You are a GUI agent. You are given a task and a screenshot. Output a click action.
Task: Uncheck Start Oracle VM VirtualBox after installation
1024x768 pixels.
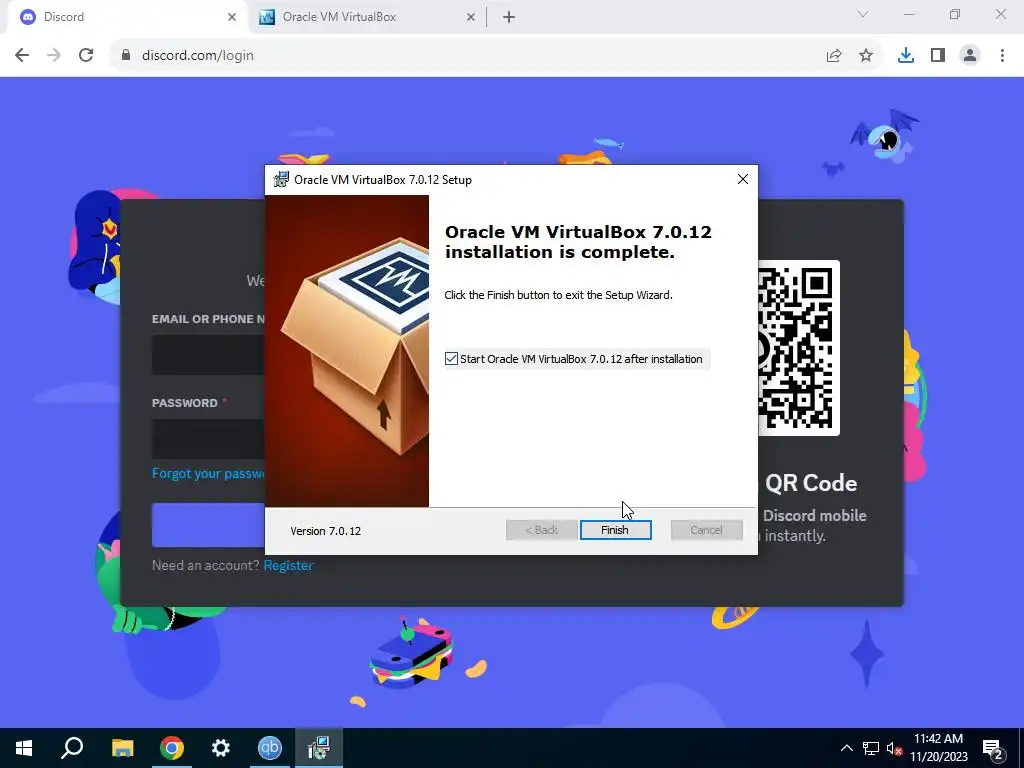click(x=451, y=359)
